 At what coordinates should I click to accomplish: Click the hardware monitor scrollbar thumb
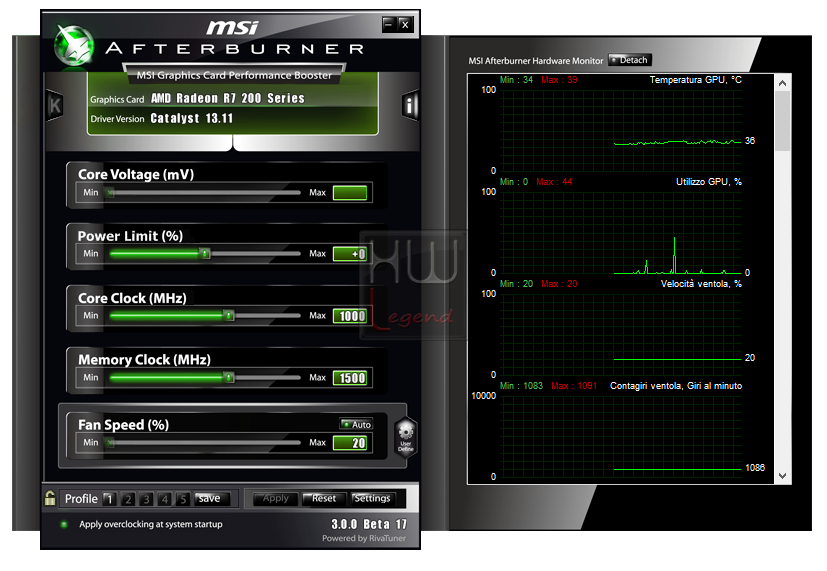[783, 121]
